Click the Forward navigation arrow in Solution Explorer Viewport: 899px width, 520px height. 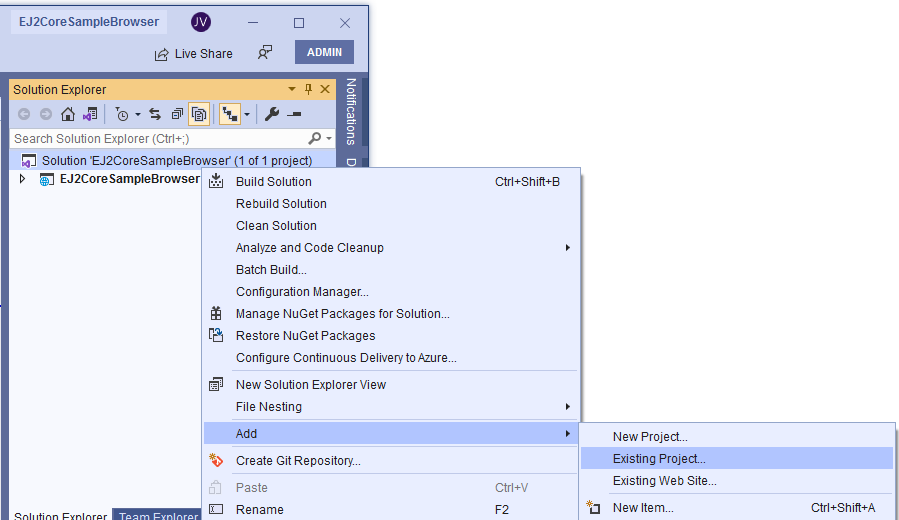[46, 114]
